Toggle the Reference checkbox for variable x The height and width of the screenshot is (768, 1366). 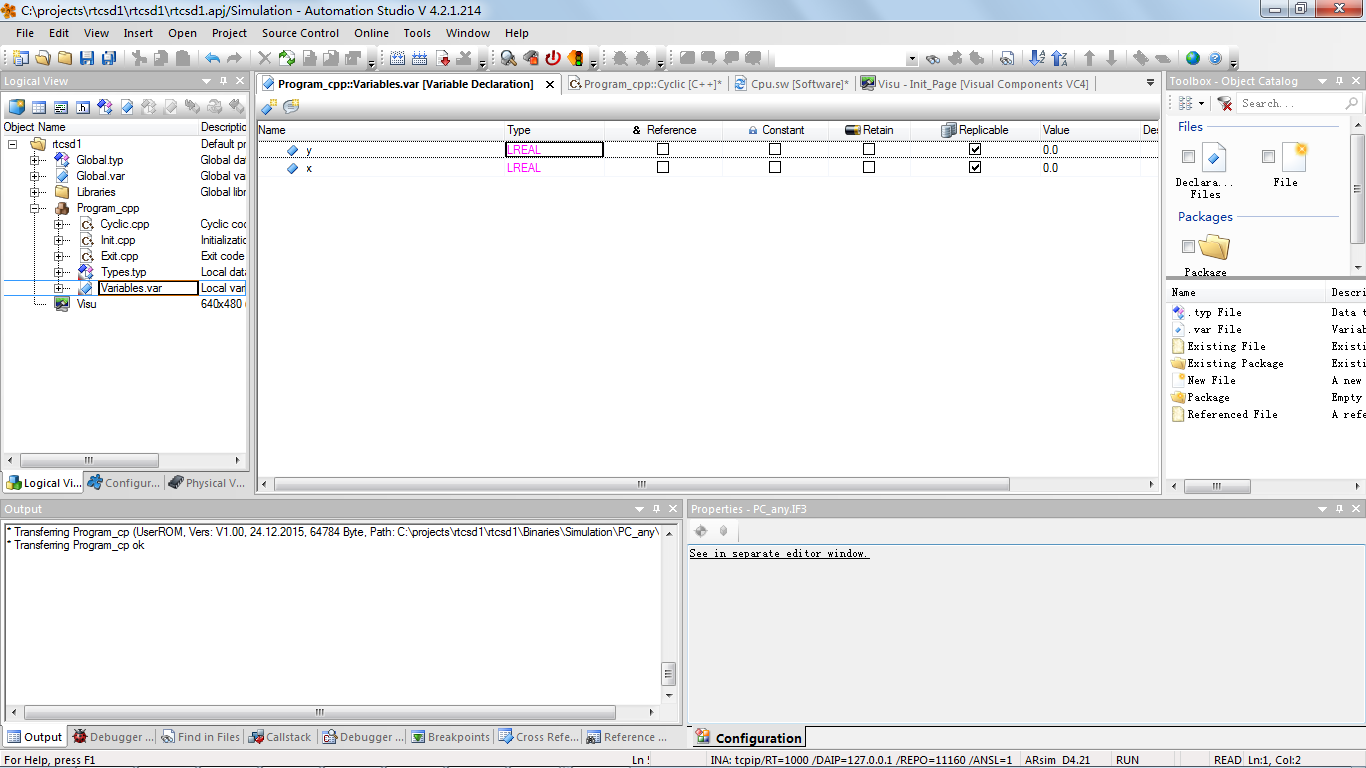click(x=663, y=167)
